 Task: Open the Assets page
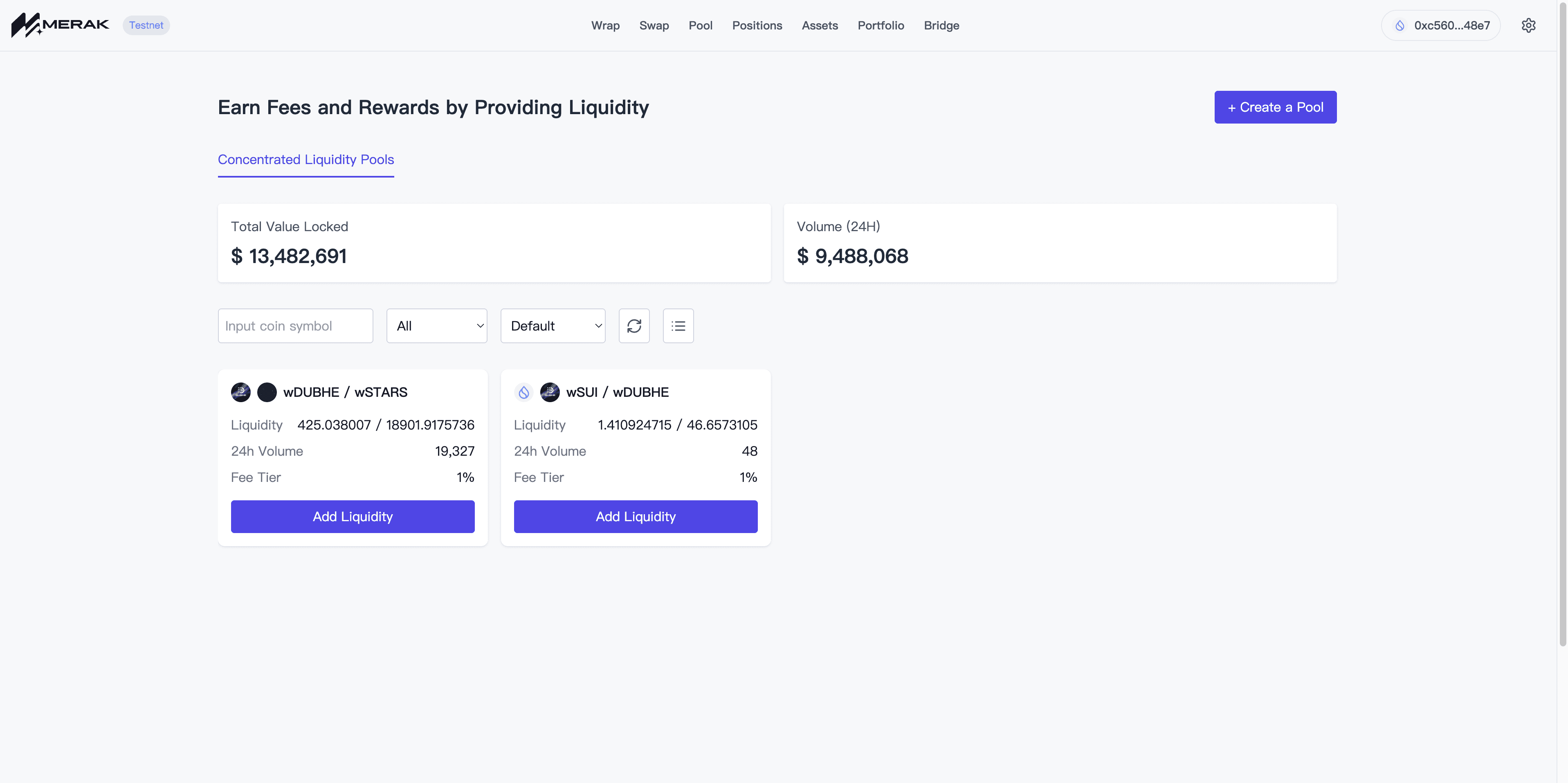point(819,26)
